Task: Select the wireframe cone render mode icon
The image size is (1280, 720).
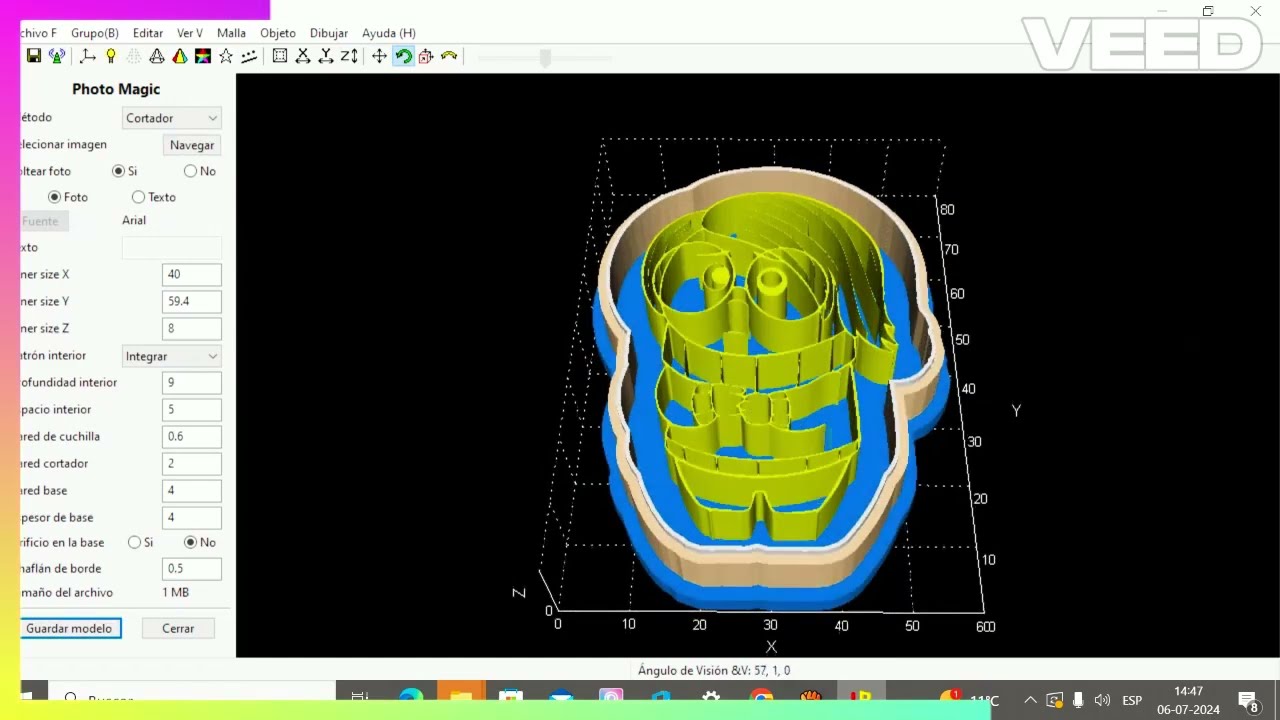Action: pyautogui.click(x=157, y=56)
